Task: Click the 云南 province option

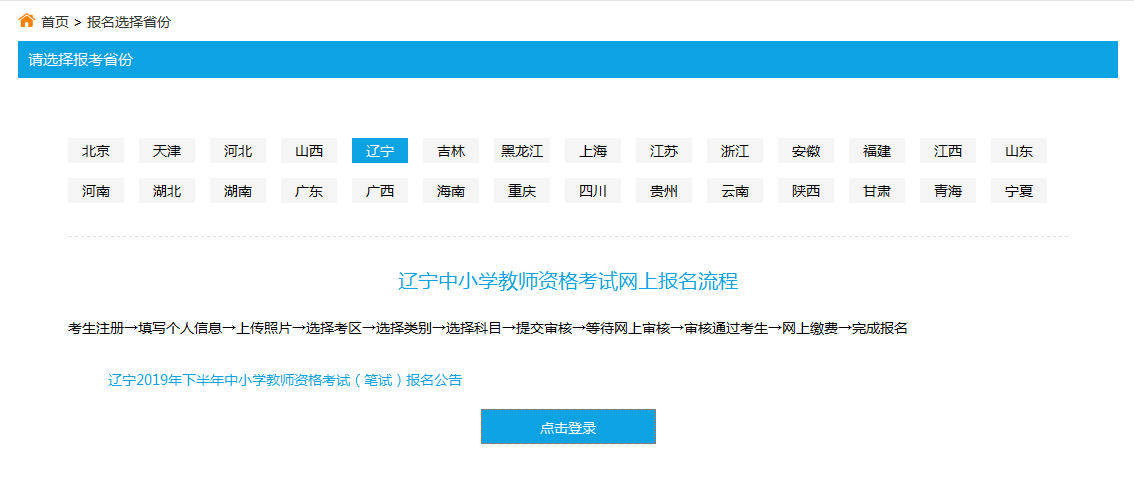Action: click(735, 191)
